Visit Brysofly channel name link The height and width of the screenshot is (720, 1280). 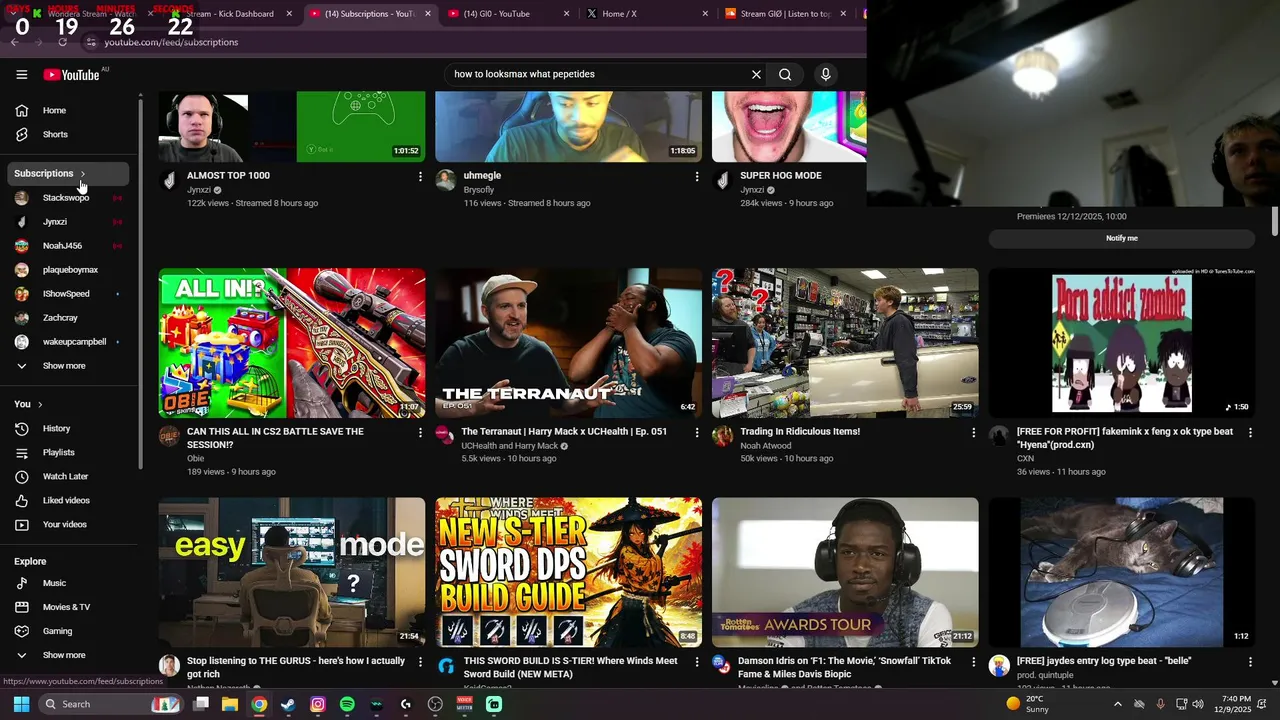point(479,190)
